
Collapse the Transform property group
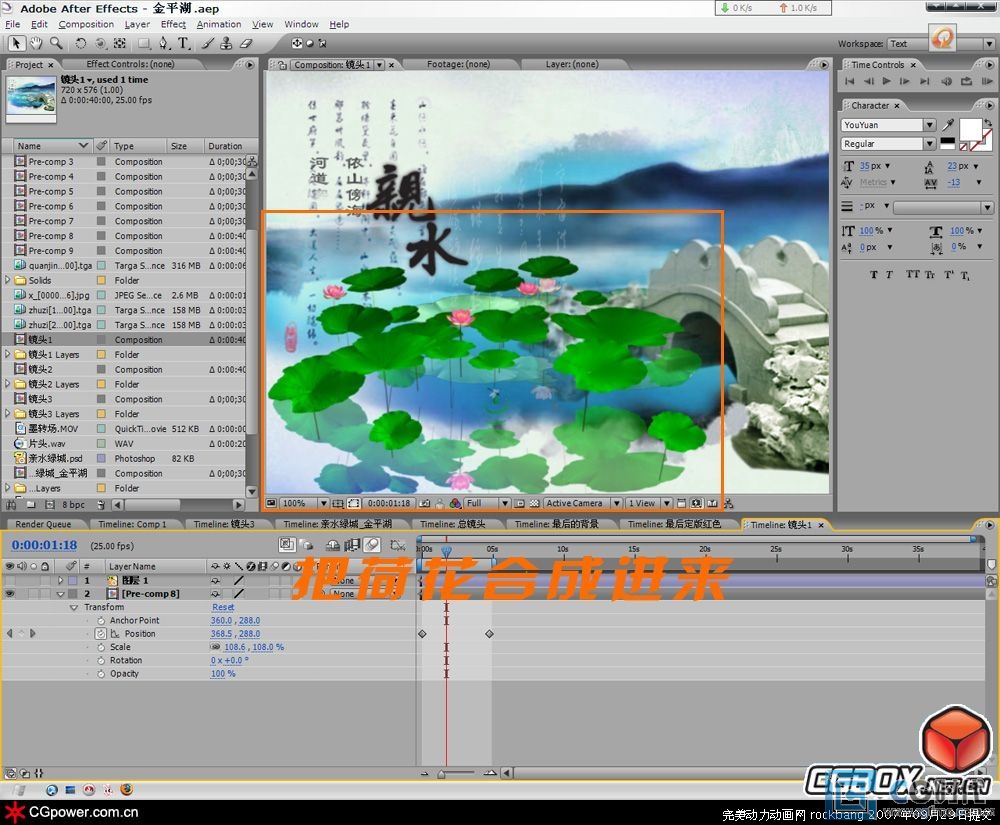pyautogui.click(x=73, y=608)
